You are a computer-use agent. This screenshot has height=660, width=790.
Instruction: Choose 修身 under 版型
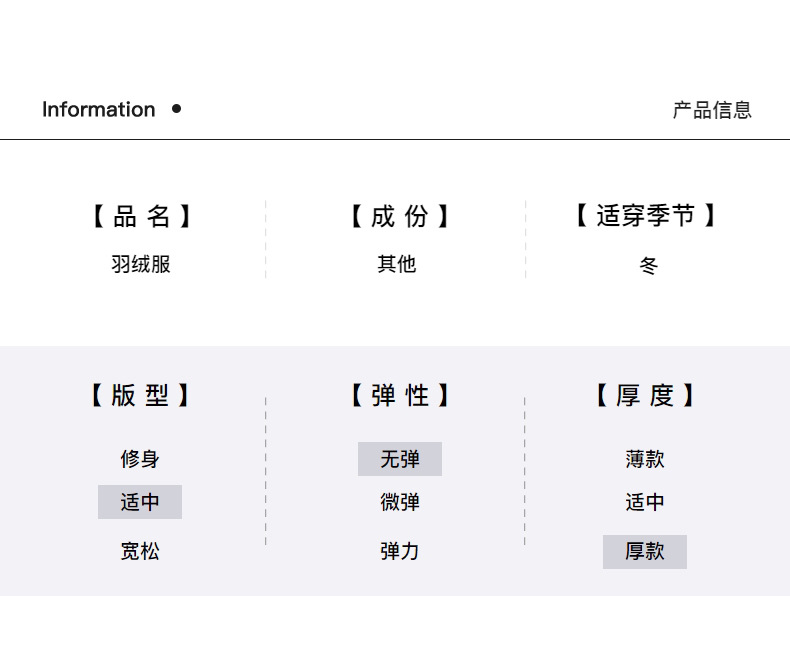point(140,459)
